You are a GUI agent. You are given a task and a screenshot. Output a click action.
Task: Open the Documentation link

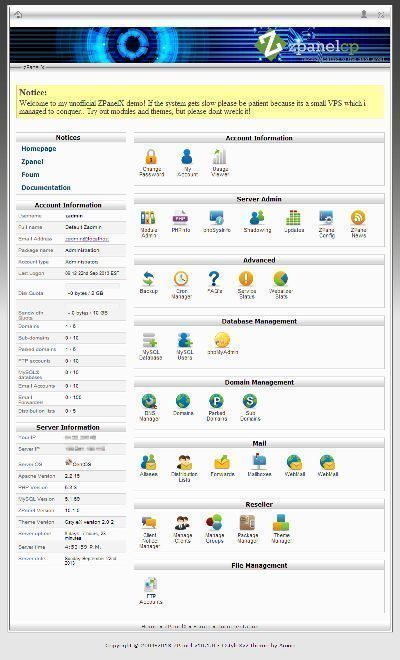pos(46,187)
